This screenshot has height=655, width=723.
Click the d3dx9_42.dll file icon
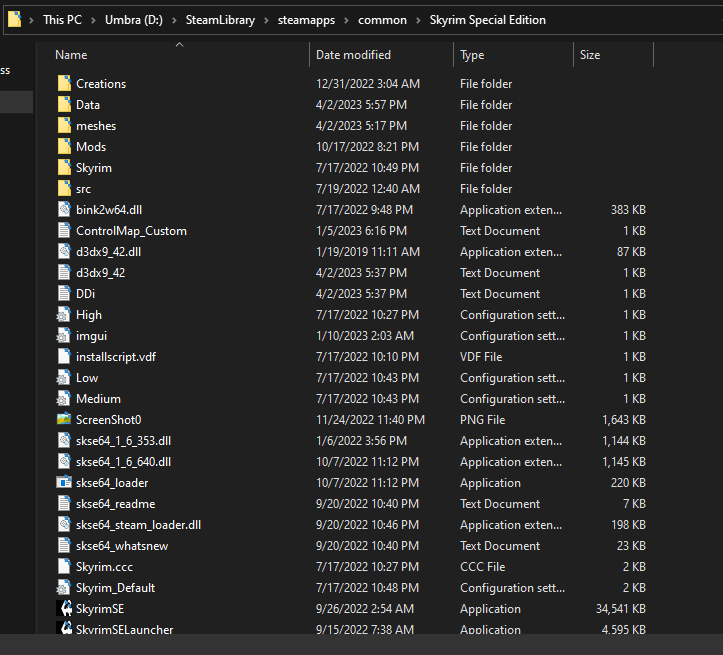64,251
